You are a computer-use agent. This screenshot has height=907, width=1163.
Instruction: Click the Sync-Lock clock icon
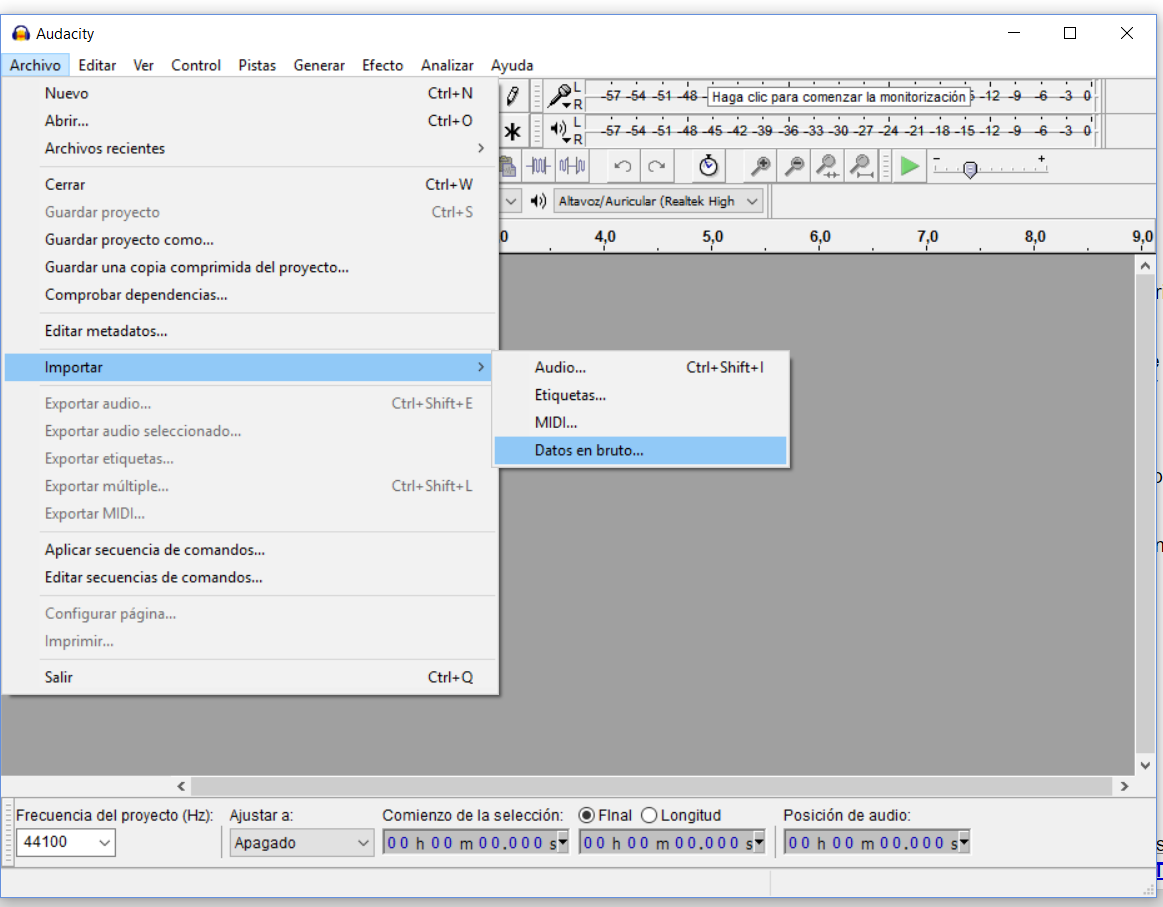pos(708,166)
